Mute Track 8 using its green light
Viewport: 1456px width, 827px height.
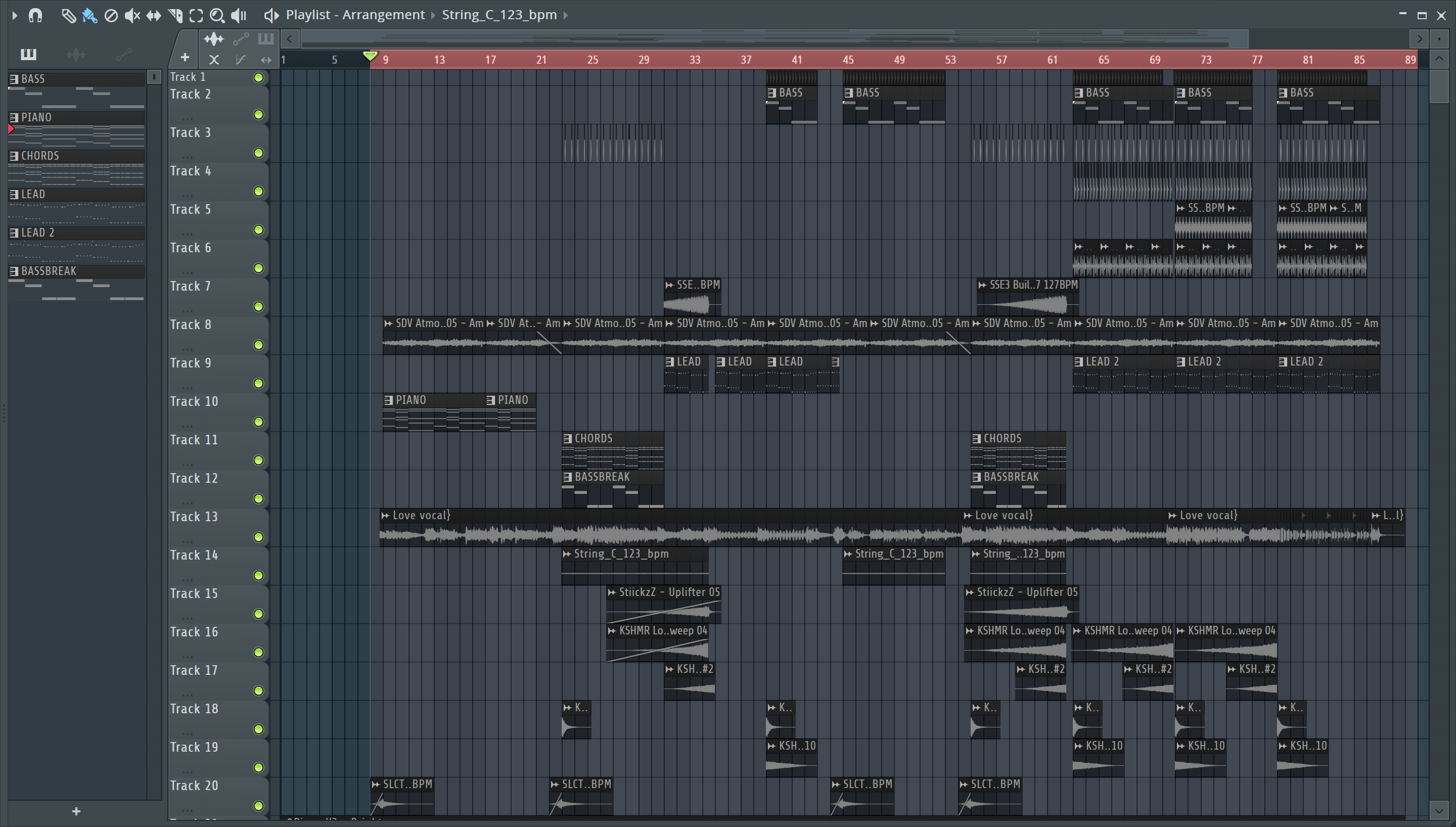tap(258, 345)
